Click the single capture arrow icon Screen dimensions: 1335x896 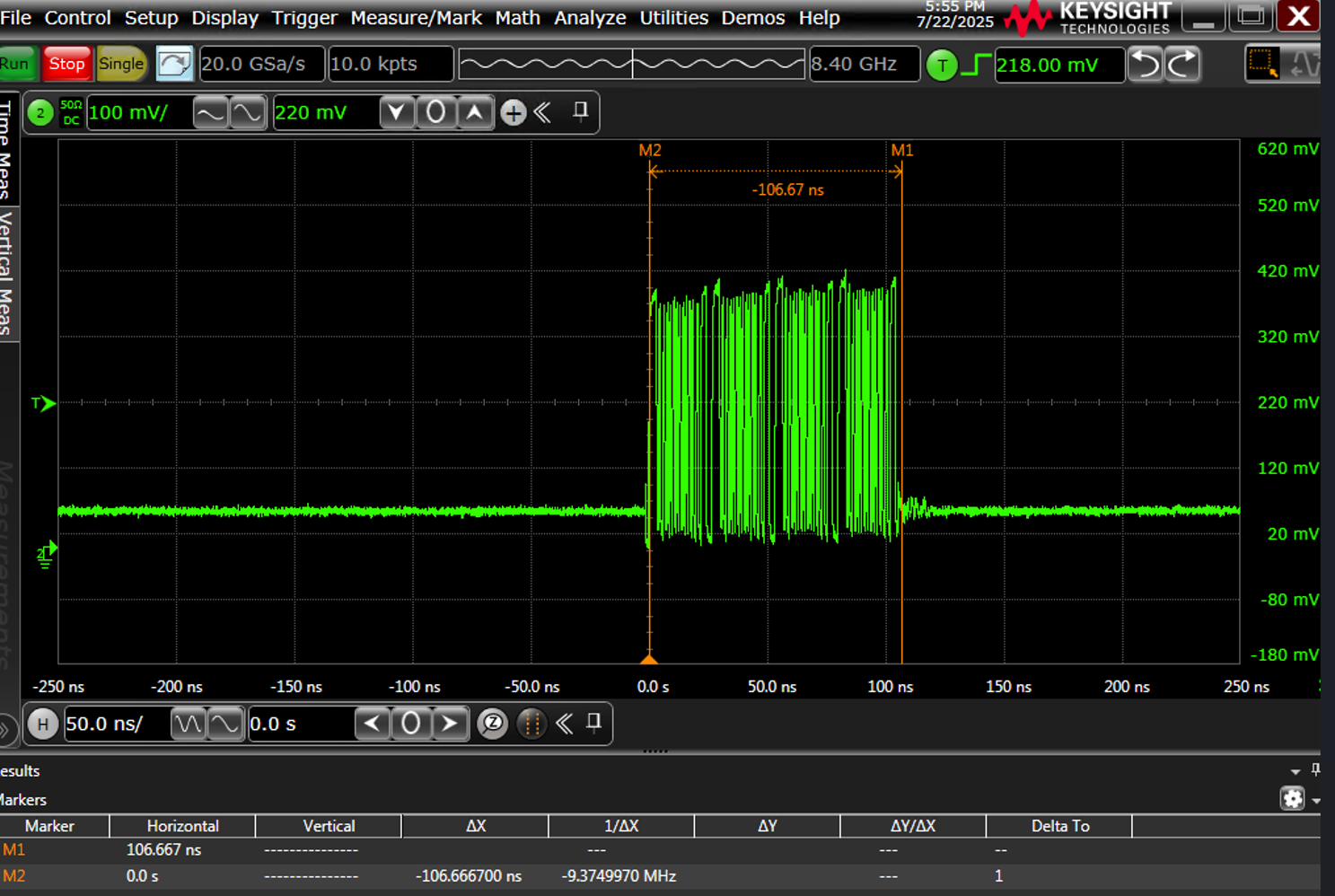[x=174, y=63]
